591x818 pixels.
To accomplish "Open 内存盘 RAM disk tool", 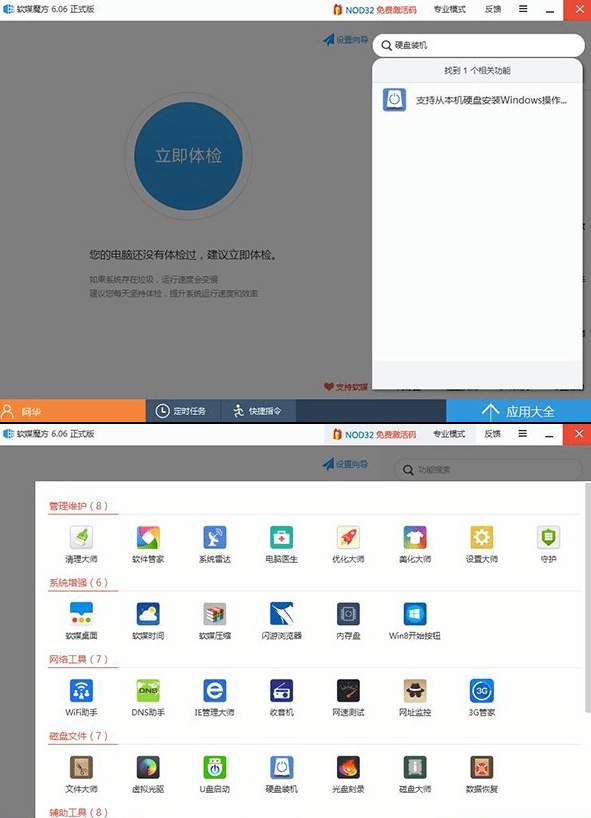I will pyautogui.click(x=348, y=621).
